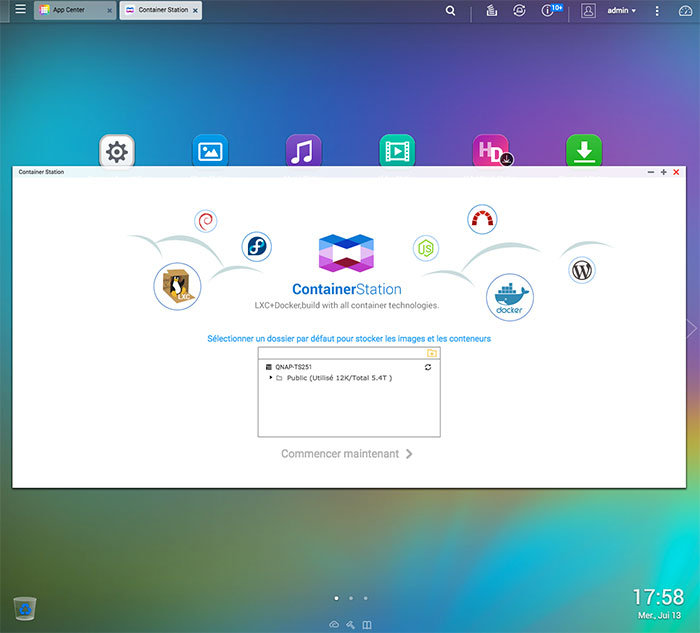Click the ContainerStation title text
This screenshot has width=700, height=633.
[x=347, y=289]
